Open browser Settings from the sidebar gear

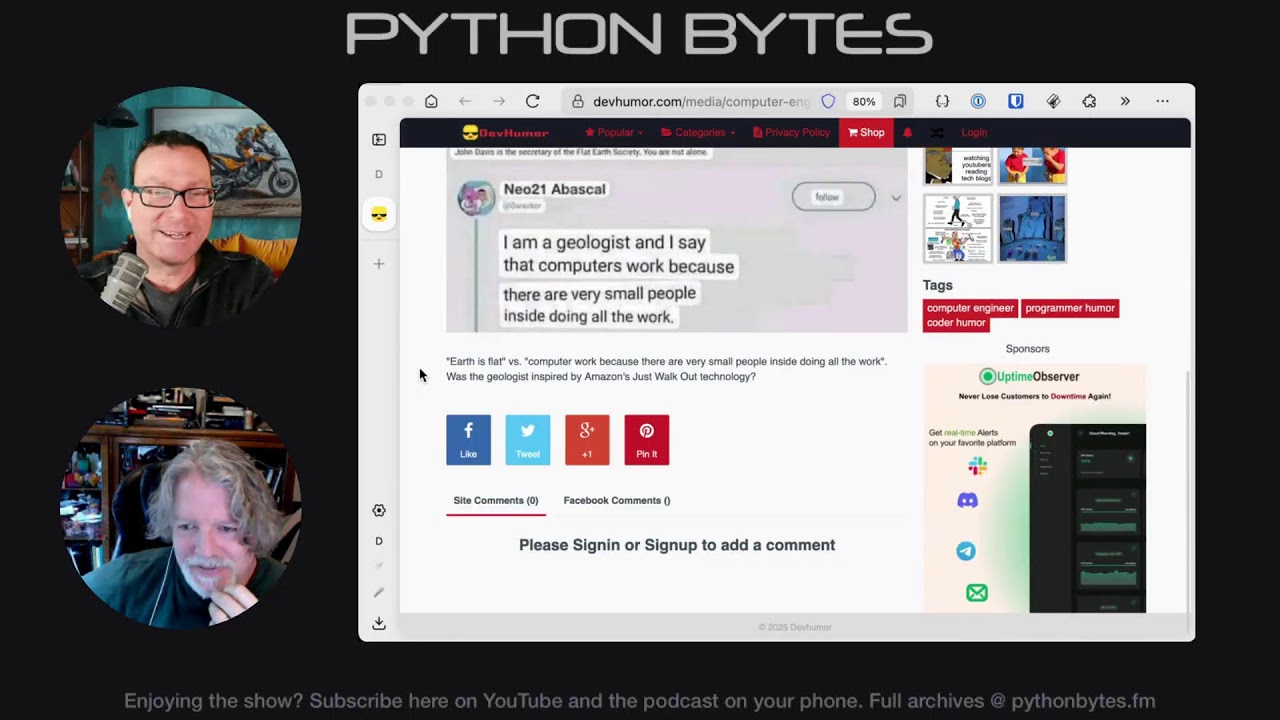tap(379, 510)
